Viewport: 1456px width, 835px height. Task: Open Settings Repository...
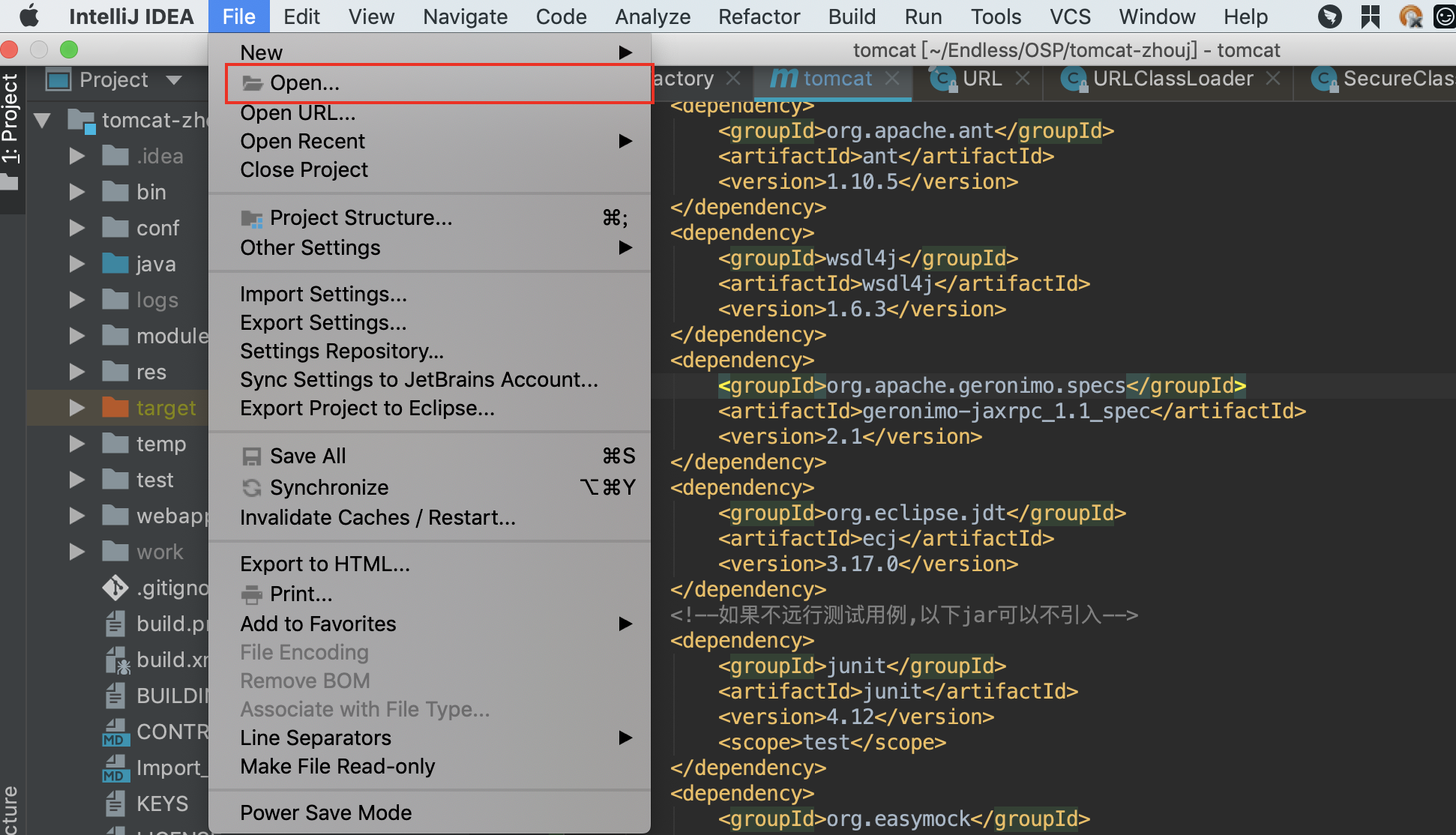point(430,352)
